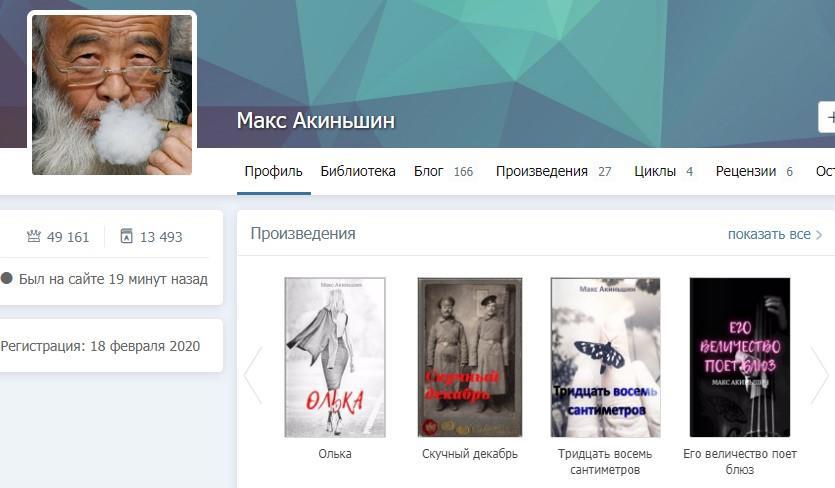
Task: Click the bookmark library count icon
Action: [x=126, y=236]
